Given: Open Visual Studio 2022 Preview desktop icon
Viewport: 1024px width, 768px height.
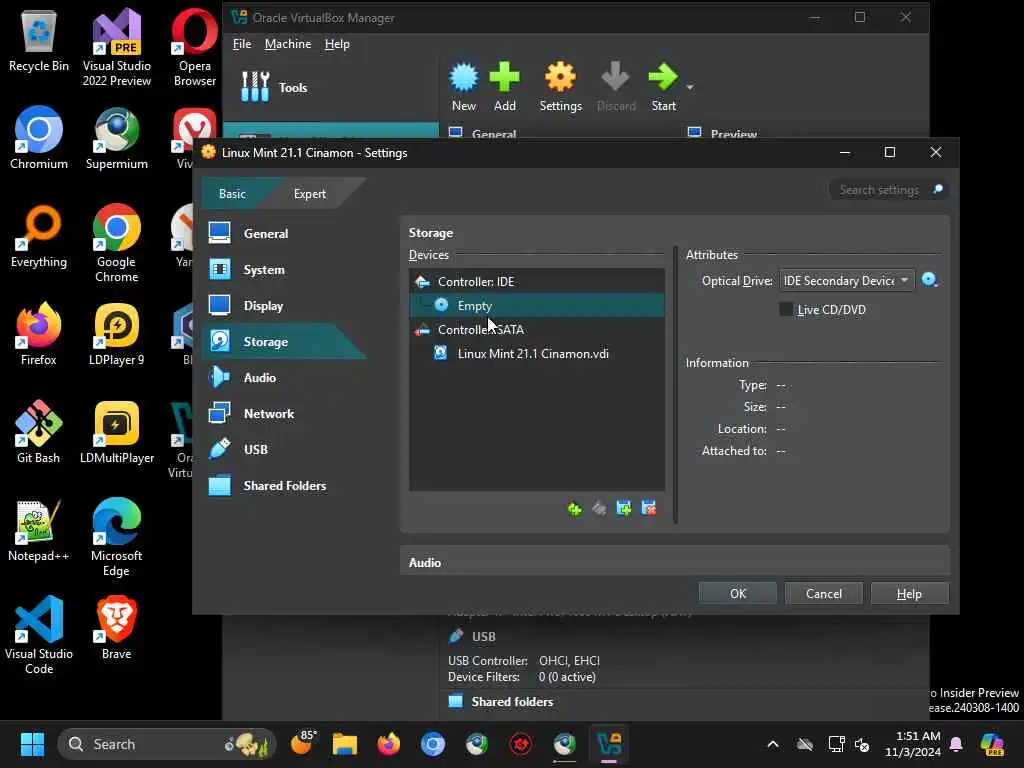Looking at the screenshot, I should [x=116, y=47].
